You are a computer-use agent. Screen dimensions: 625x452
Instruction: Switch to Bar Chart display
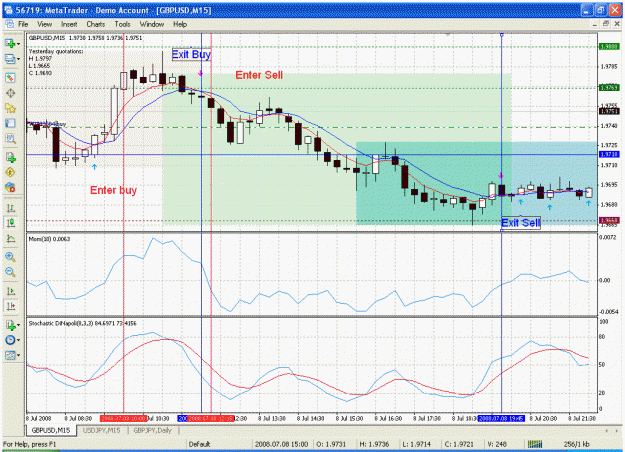[x=10, y=208]
